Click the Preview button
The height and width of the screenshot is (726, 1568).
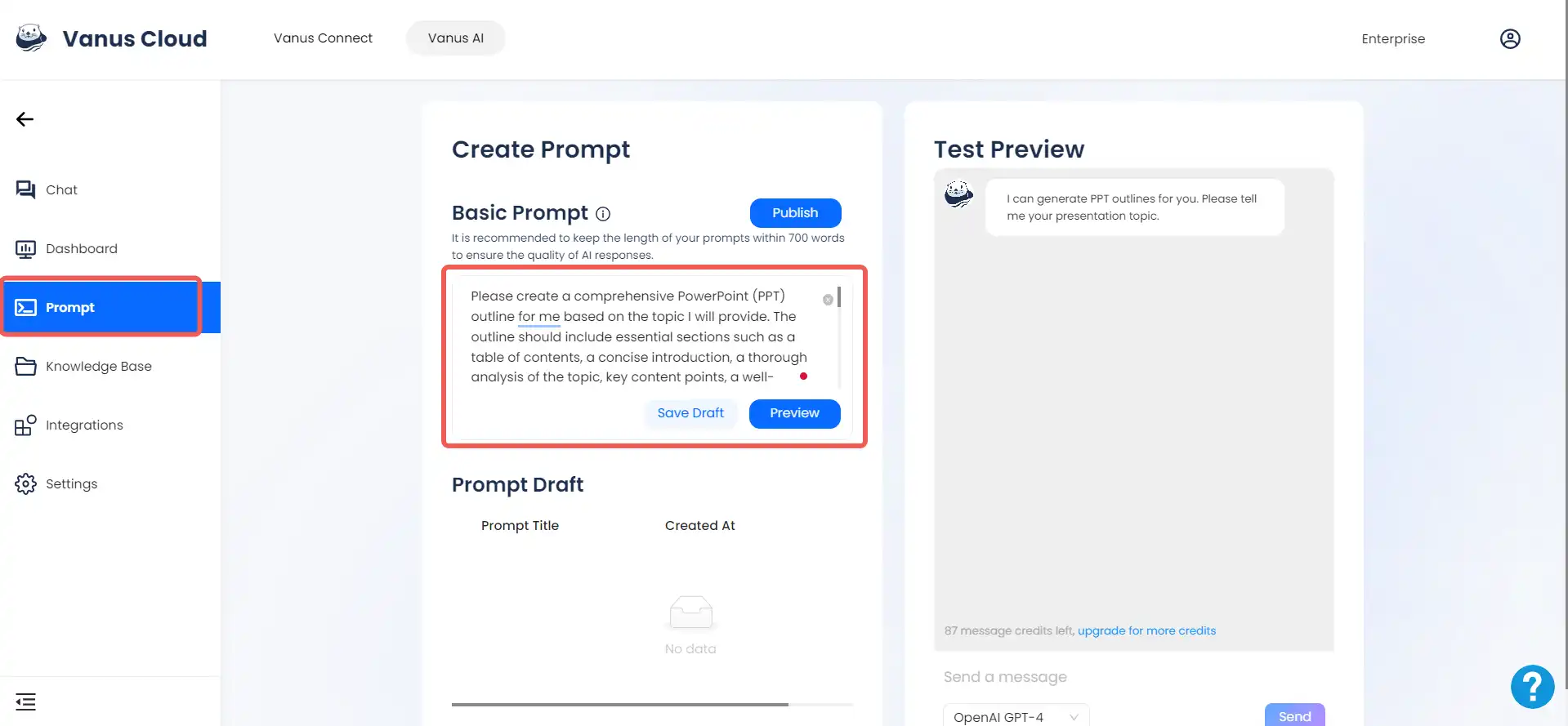coord(794,413)
